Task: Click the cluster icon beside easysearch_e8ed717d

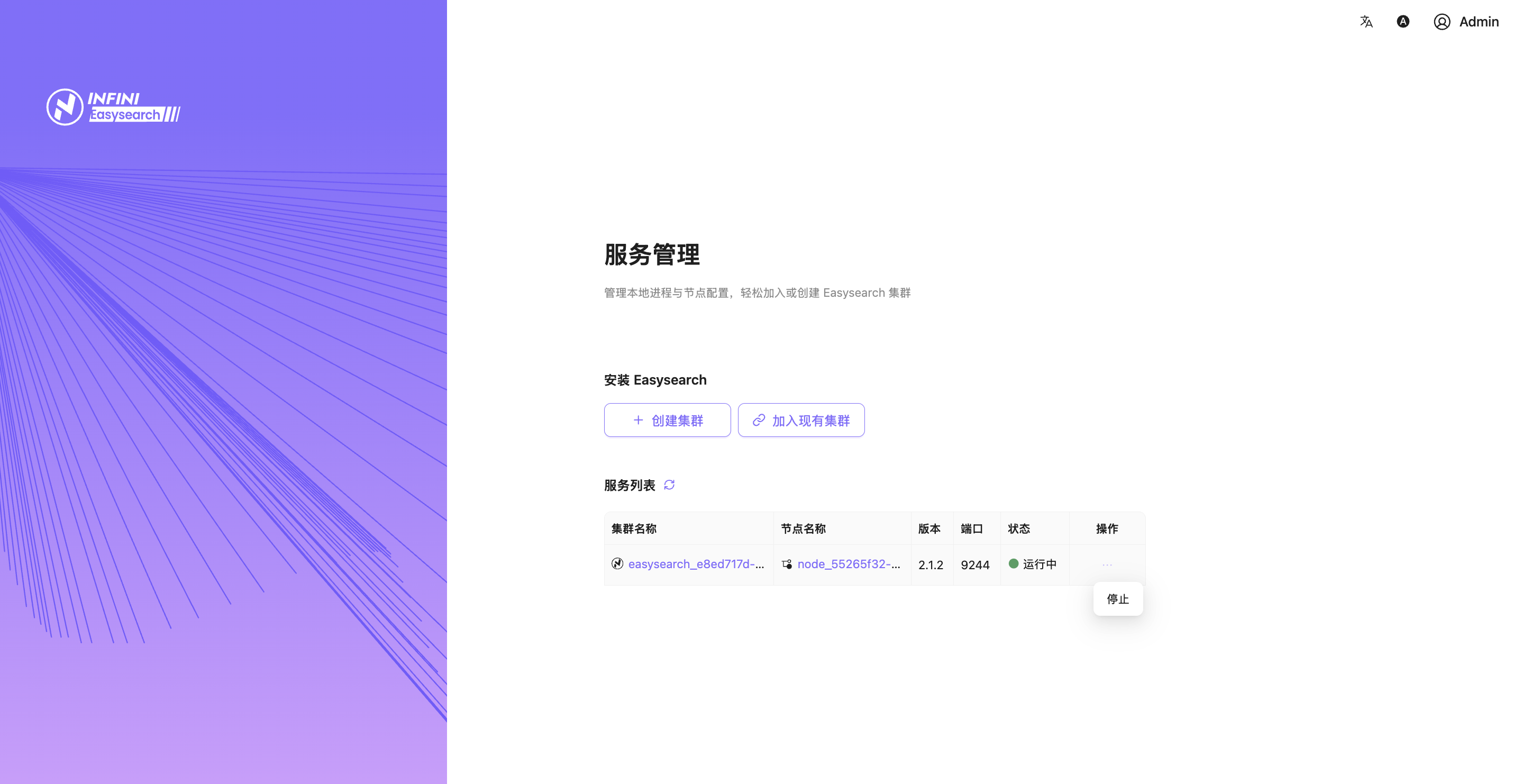Action: pyautogui.click(x=617, y=564)
